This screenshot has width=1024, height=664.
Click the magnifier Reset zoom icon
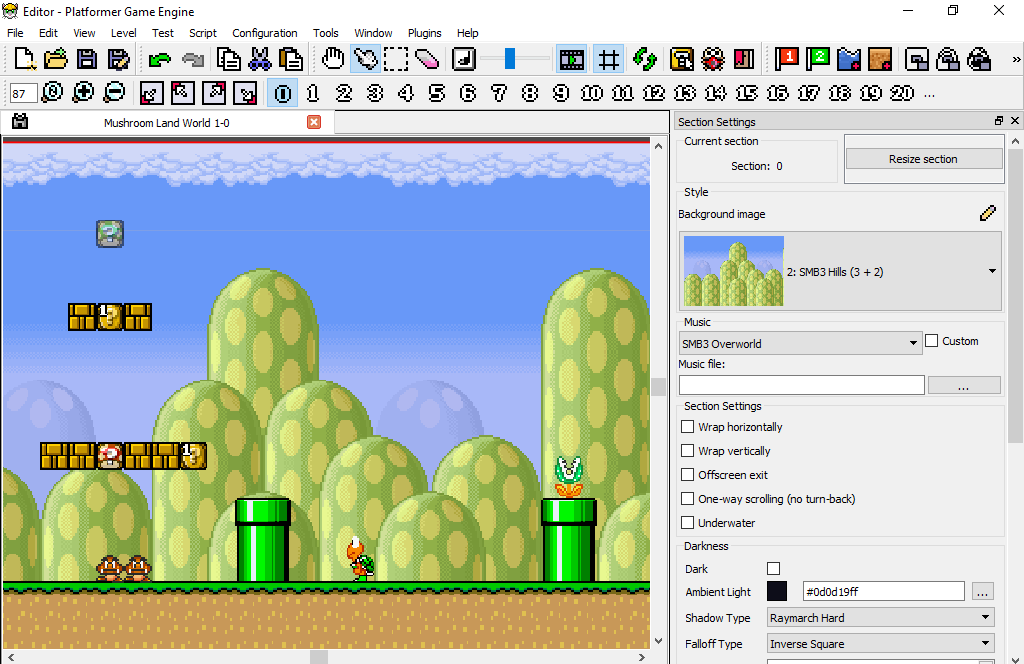52,93
